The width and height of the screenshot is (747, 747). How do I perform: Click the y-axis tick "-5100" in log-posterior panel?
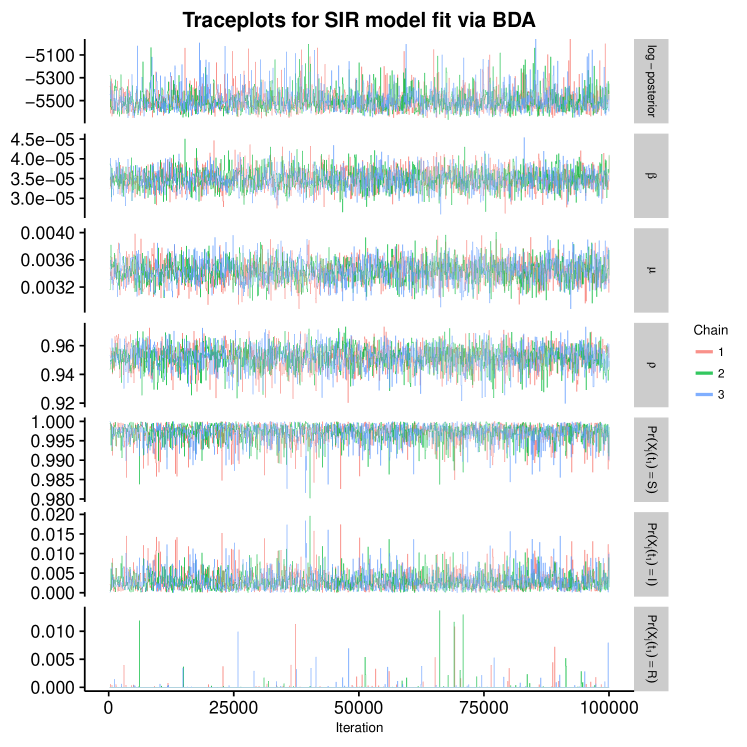pos(50,56)
